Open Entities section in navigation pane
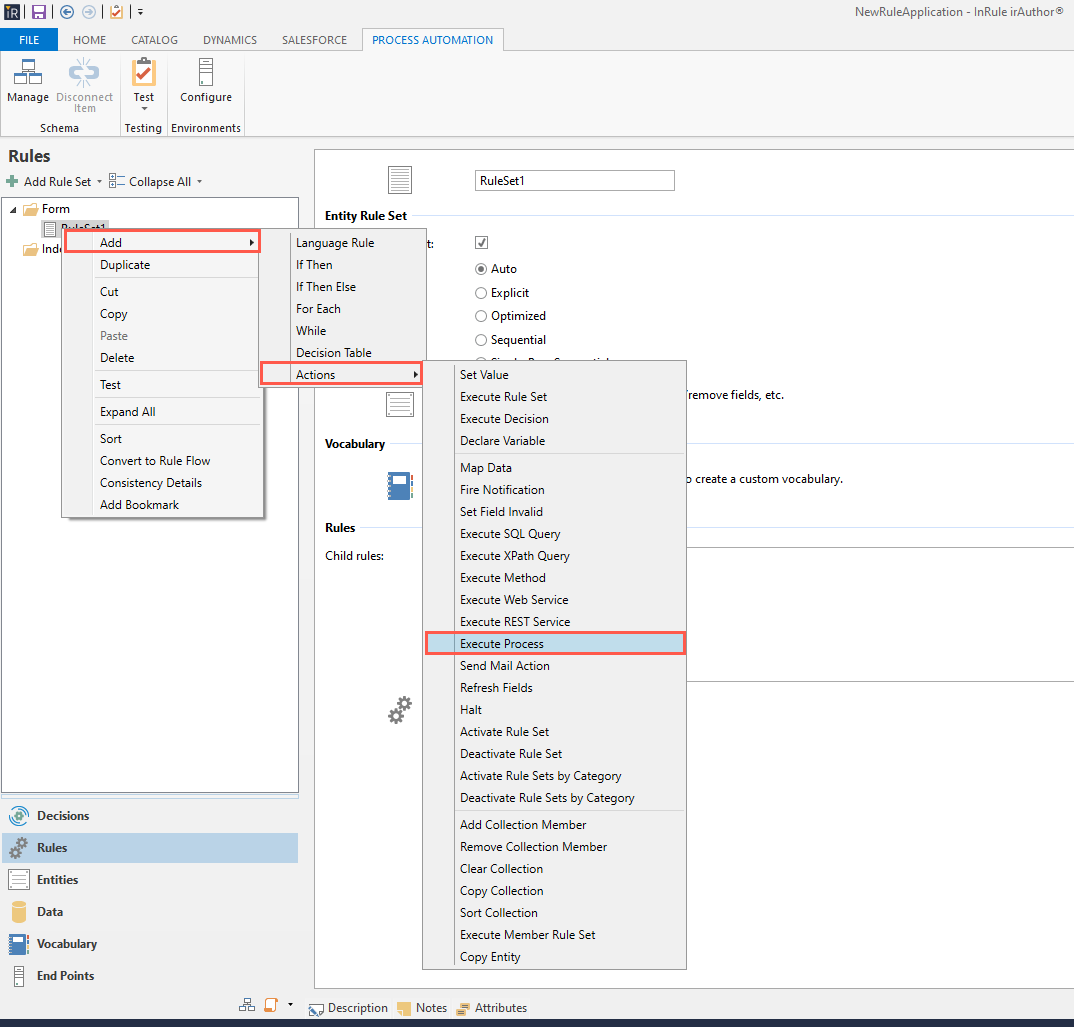 [x=57, y=880]
